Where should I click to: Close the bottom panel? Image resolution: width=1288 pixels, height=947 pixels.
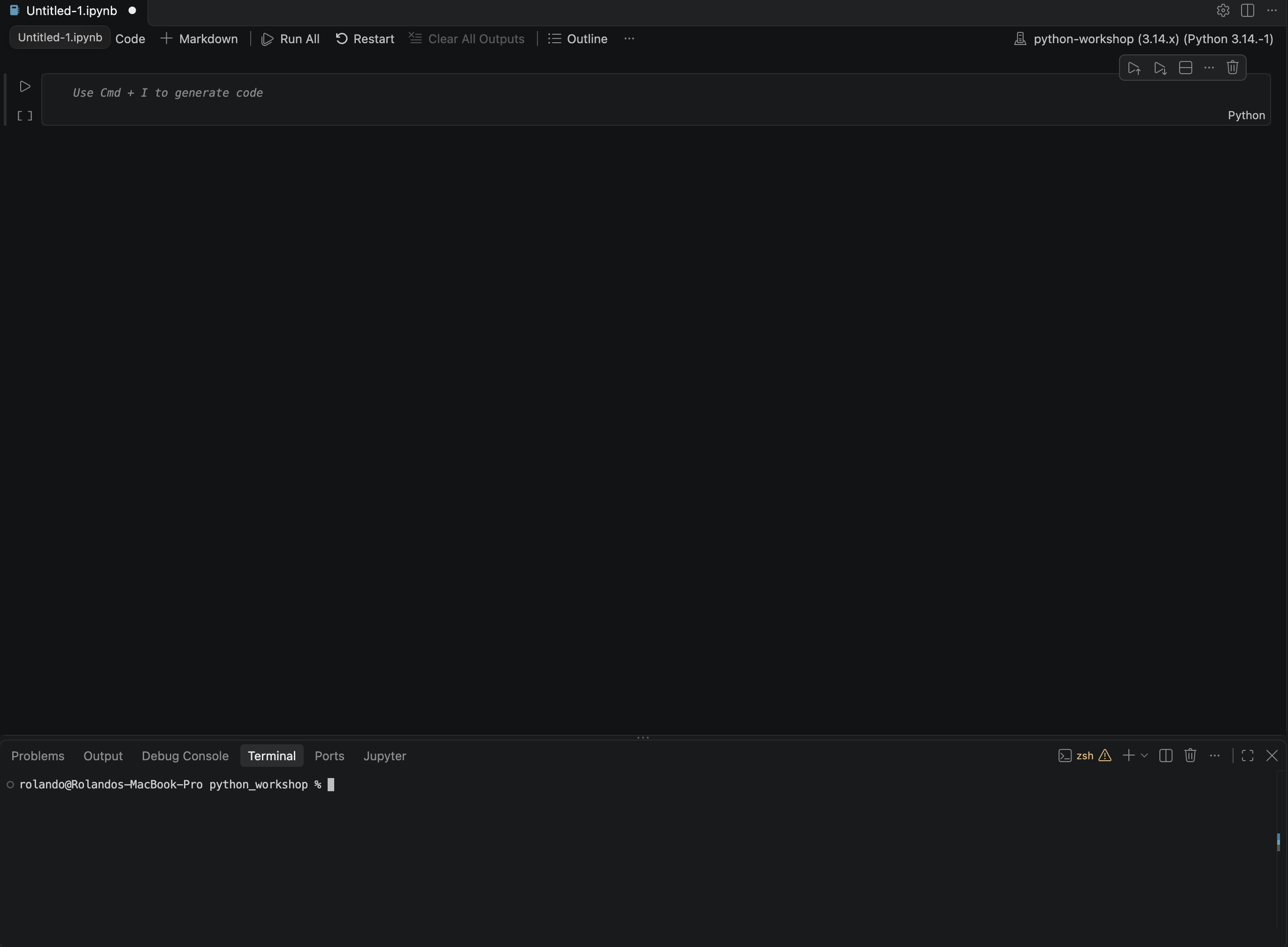[x=1272, y=756]
